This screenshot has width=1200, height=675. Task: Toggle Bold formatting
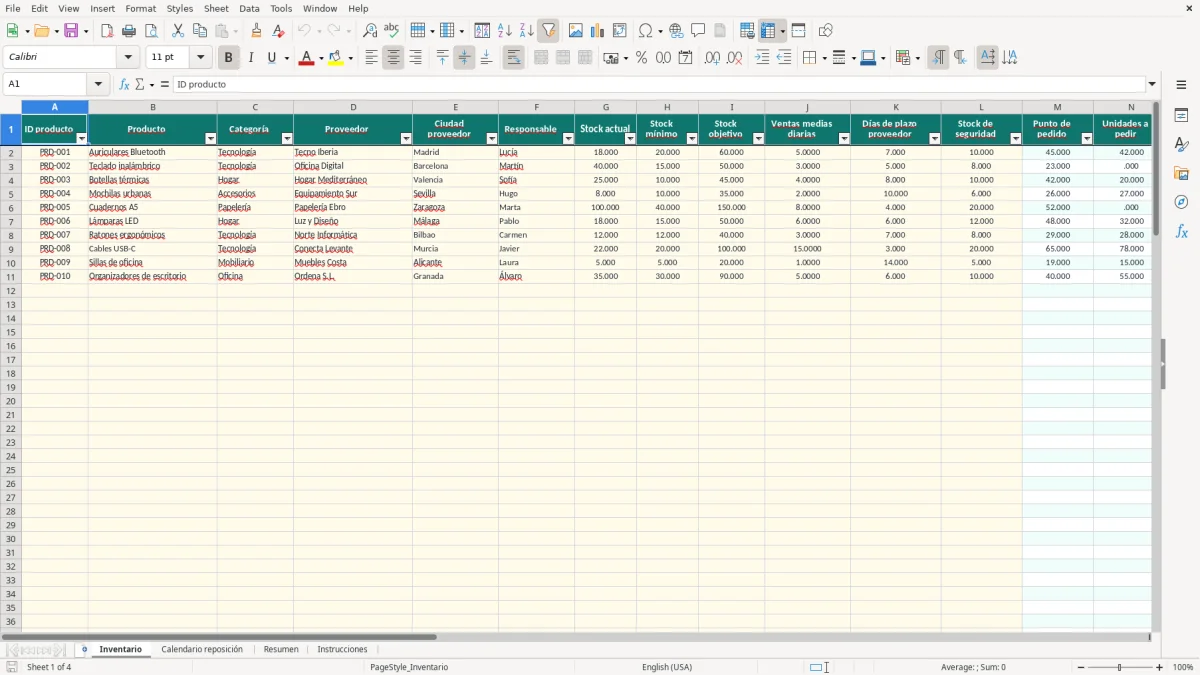coord(229,58)
